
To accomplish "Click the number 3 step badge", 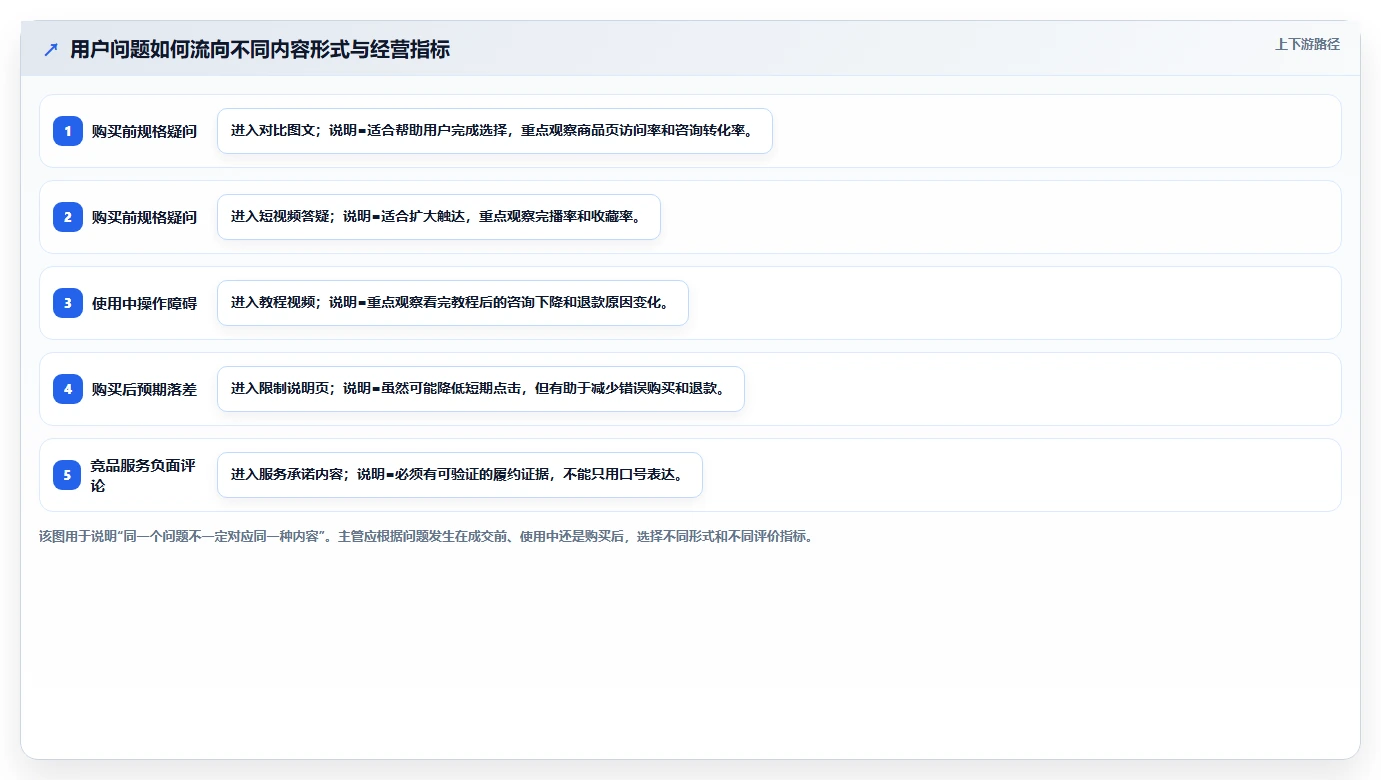I will [68, 303].
